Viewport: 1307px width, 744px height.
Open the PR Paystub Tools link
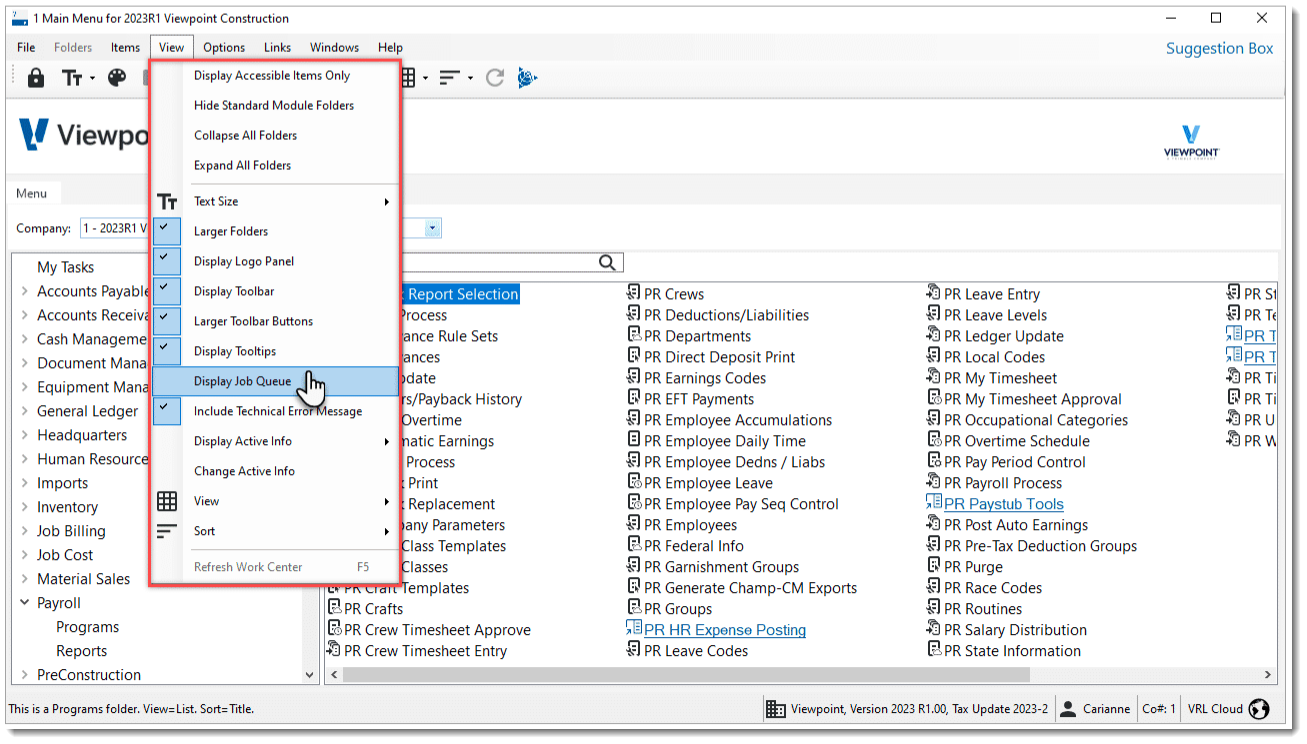pyautogui.click(x=1003, y=503)
